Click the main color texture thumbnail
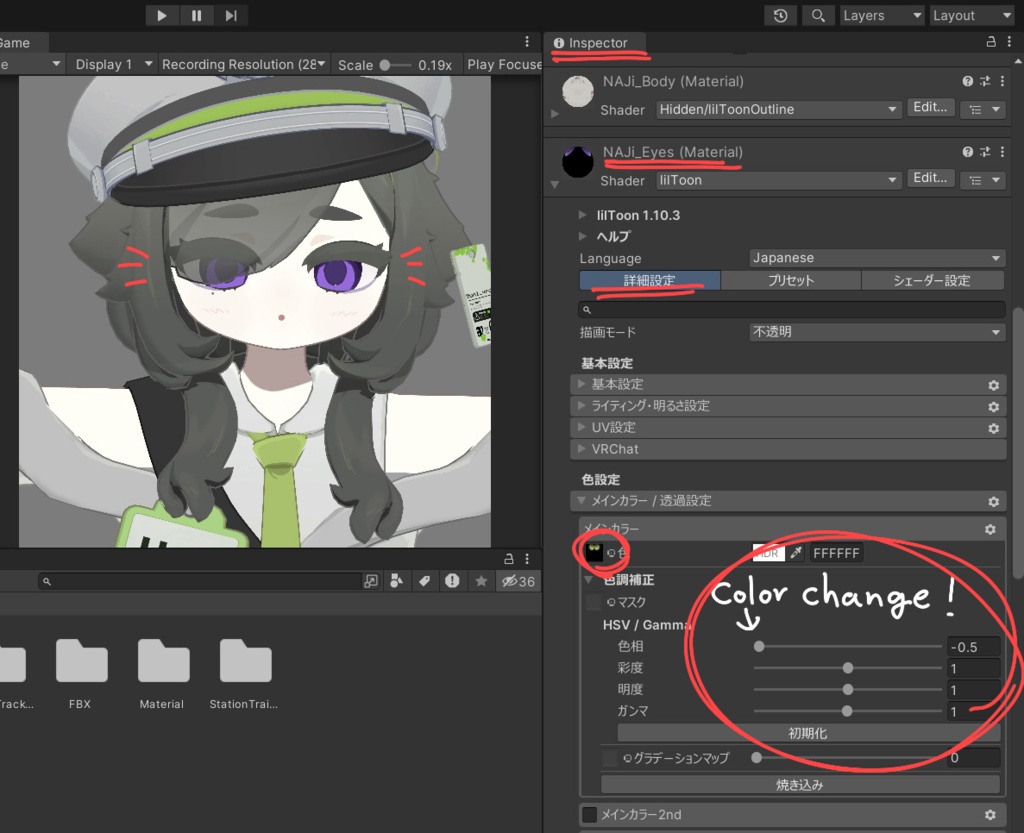 pyautogui.click(x=594, y=553)
